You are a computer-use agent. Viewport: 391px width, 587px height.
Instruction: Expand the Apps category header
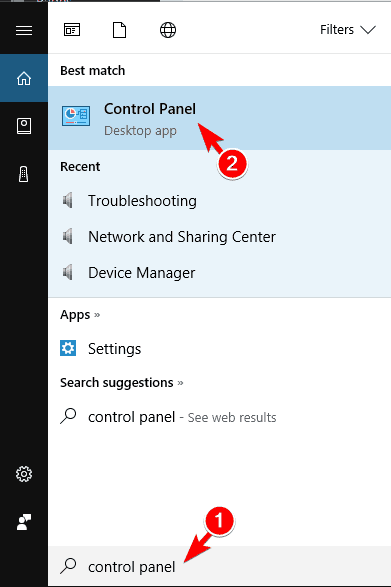tap(80, 315)
